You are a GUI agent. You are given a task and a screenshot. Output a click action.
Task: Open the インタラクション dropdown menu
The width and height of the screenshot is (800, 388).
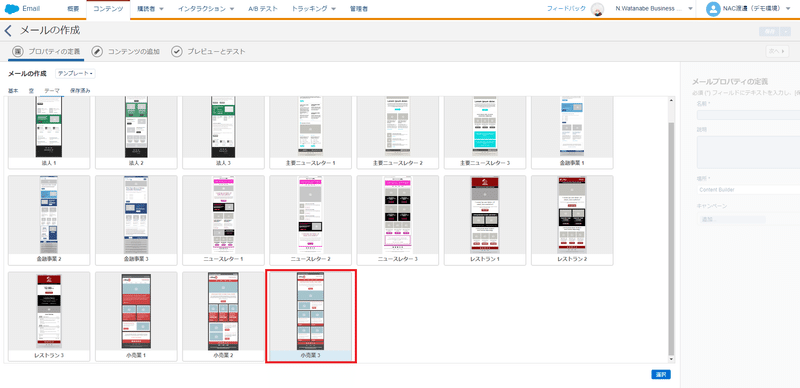point(206,9)
